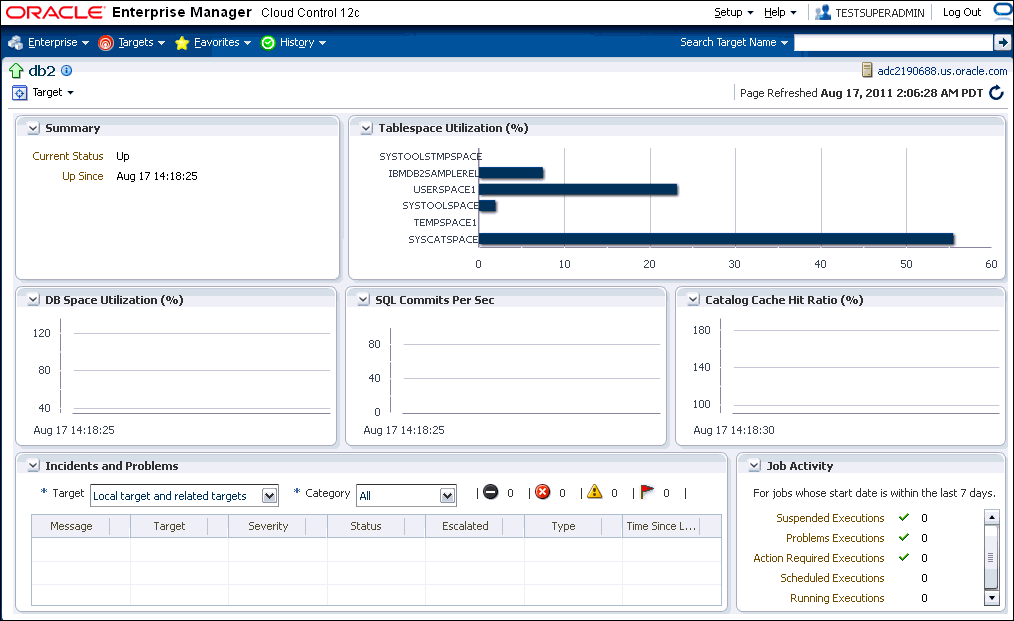Collapse the Job Activity panel
The width and height of the screenshot is (1014, 621).
pos(754,466)
